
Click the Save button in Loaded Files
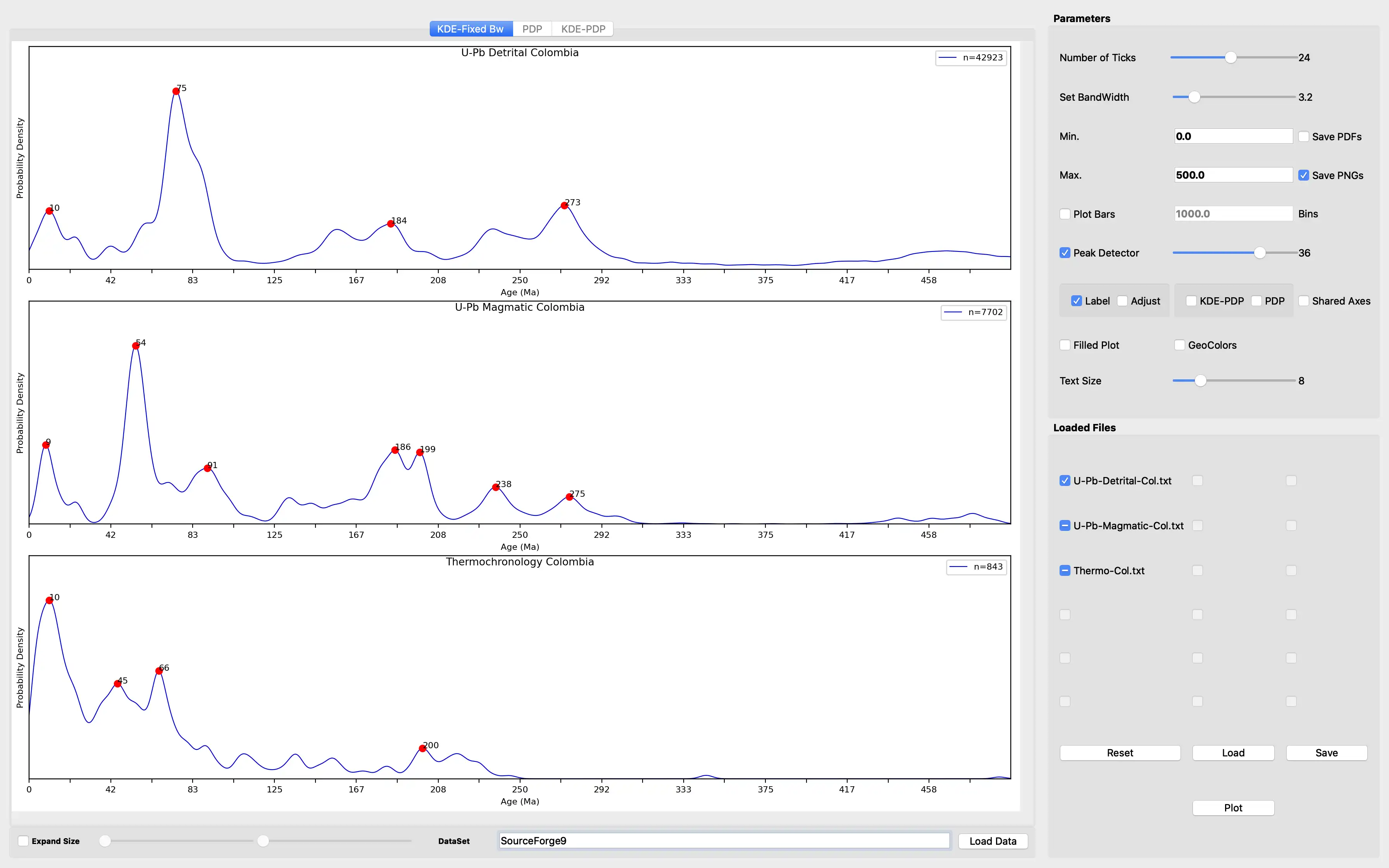tap(1326, 753)
